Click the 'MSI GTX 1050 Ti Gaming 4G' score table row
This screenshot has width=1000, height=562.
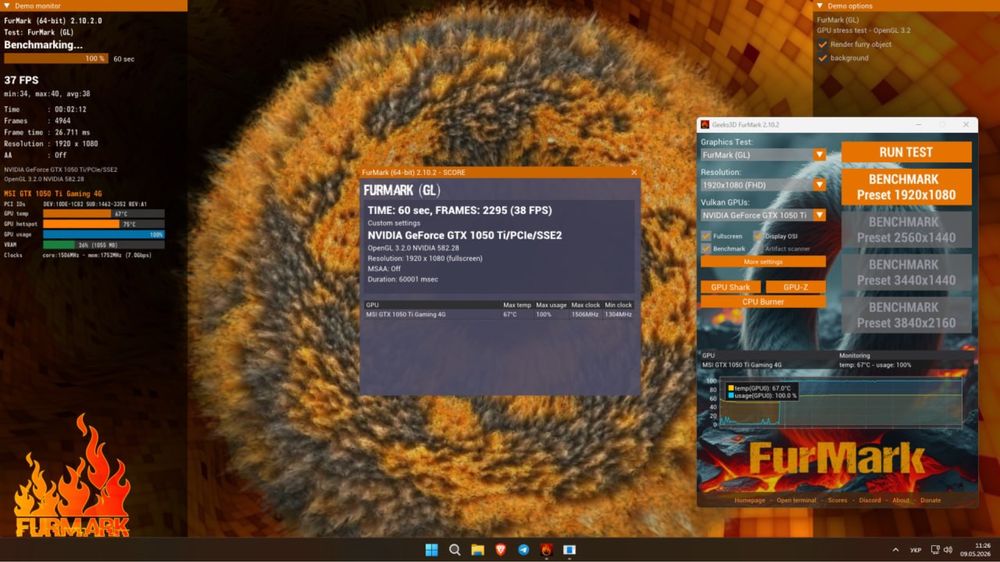click(498, 314)
